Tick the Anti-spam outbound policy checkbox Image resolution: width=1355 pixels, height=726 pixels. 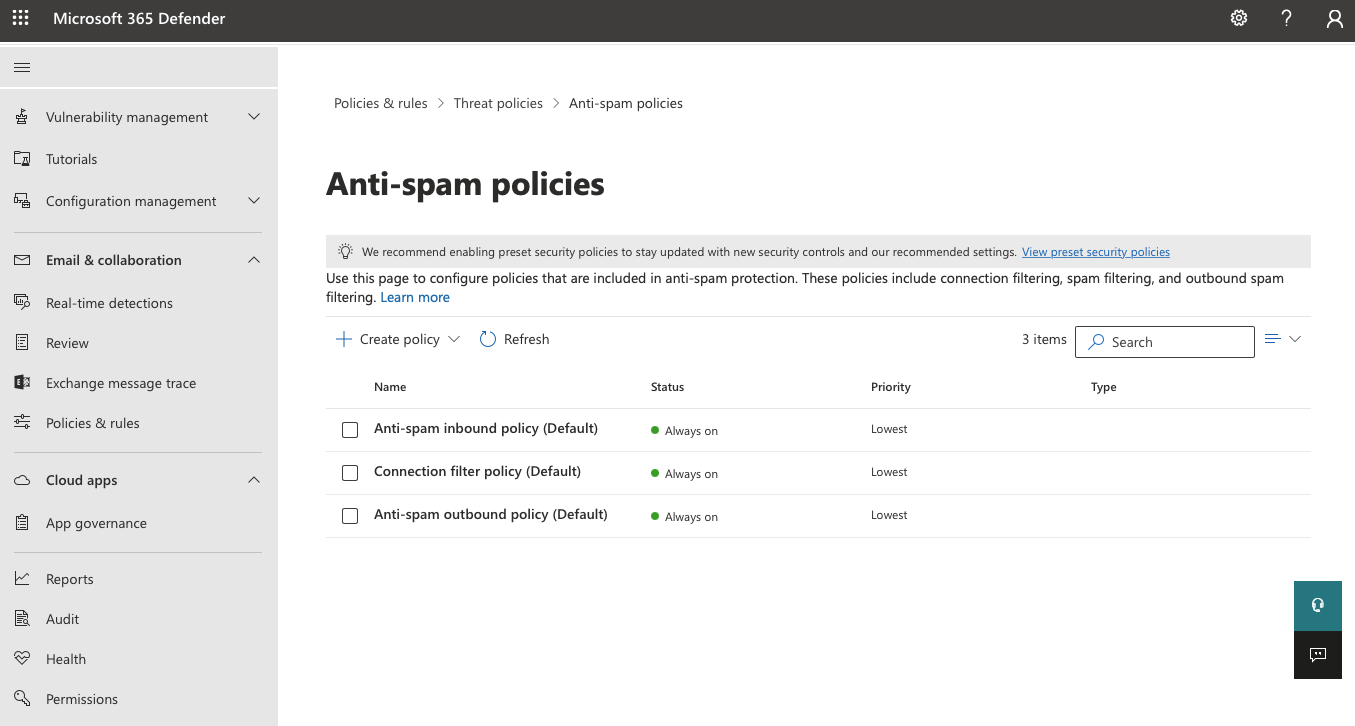coord(350,516)
